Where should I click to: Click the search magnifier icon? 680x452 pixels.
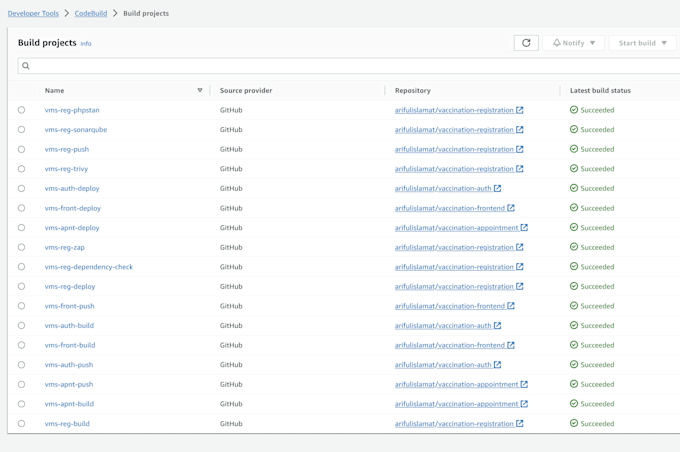26,66
